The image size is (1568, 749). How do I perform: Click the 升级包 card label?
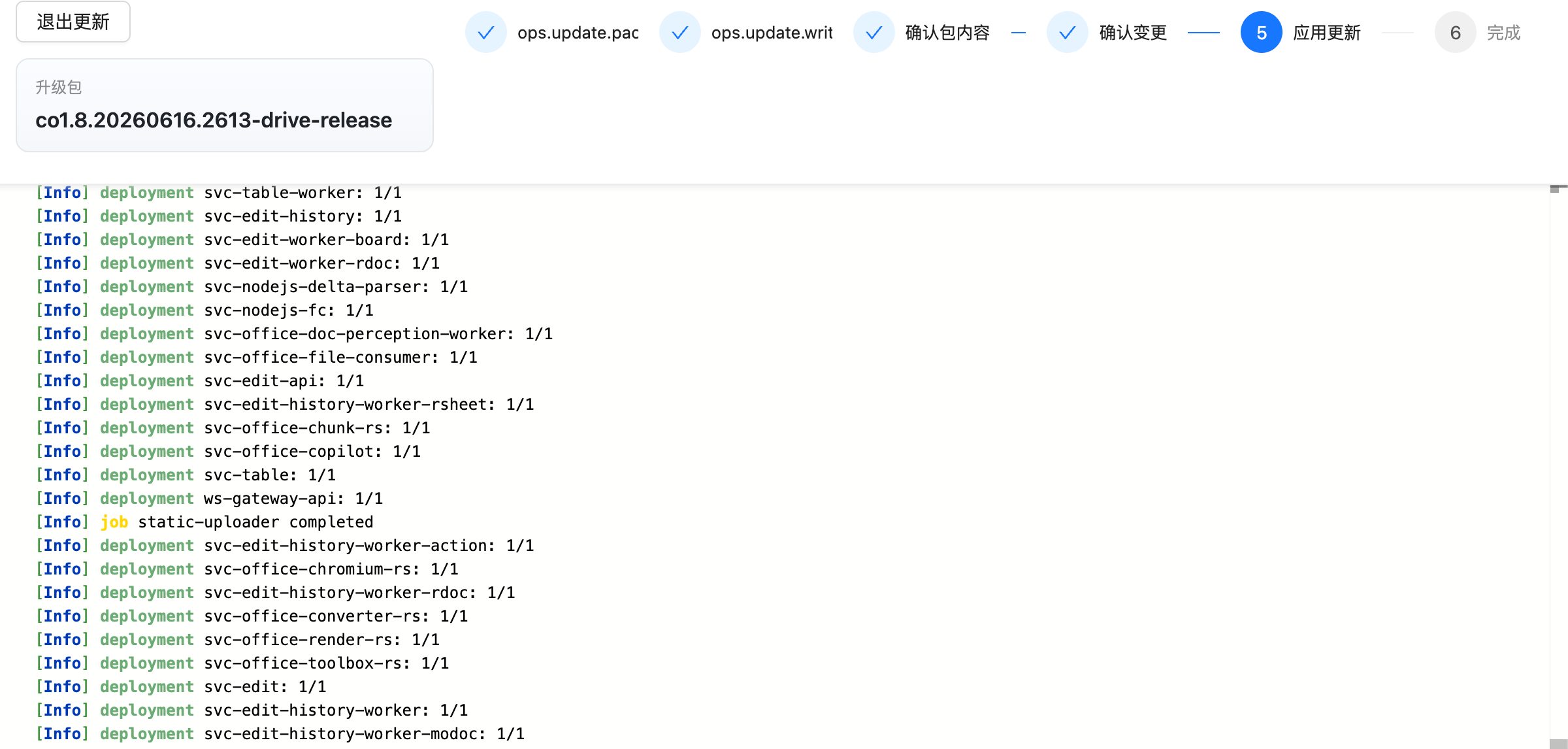(x=58, y=87)
